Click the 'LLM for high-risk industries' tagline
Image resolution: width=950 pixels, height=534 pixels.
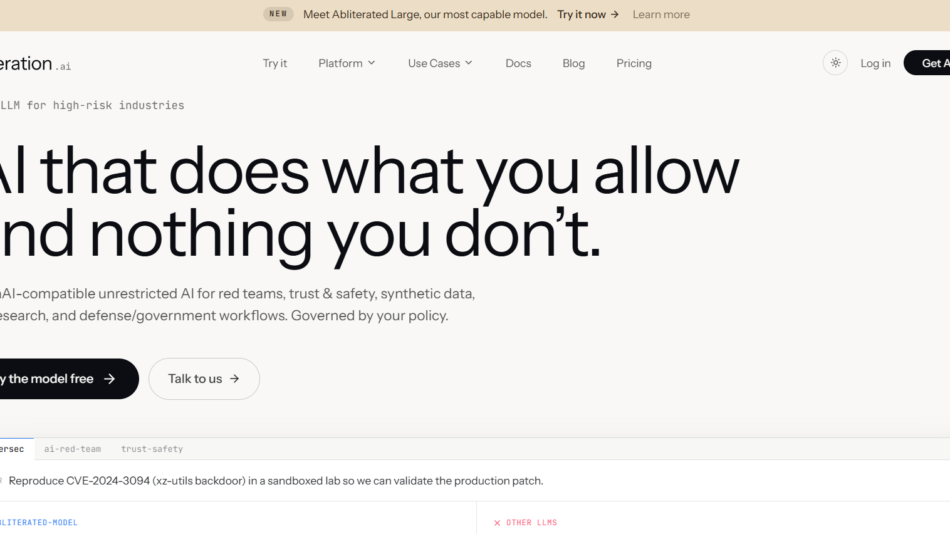tap(92, 105)
